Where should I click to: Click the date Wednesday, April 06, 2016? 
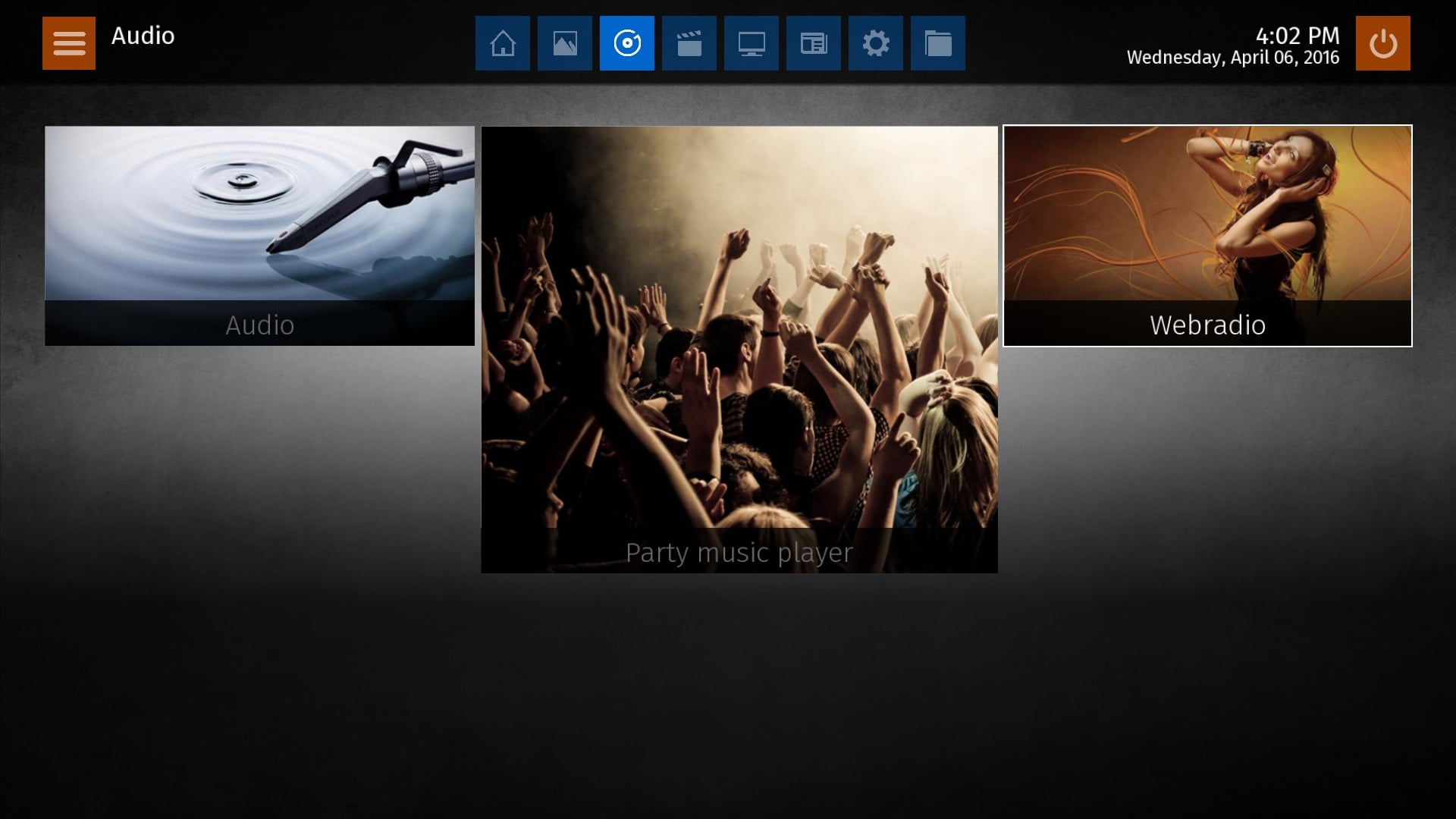[1232, 58]
